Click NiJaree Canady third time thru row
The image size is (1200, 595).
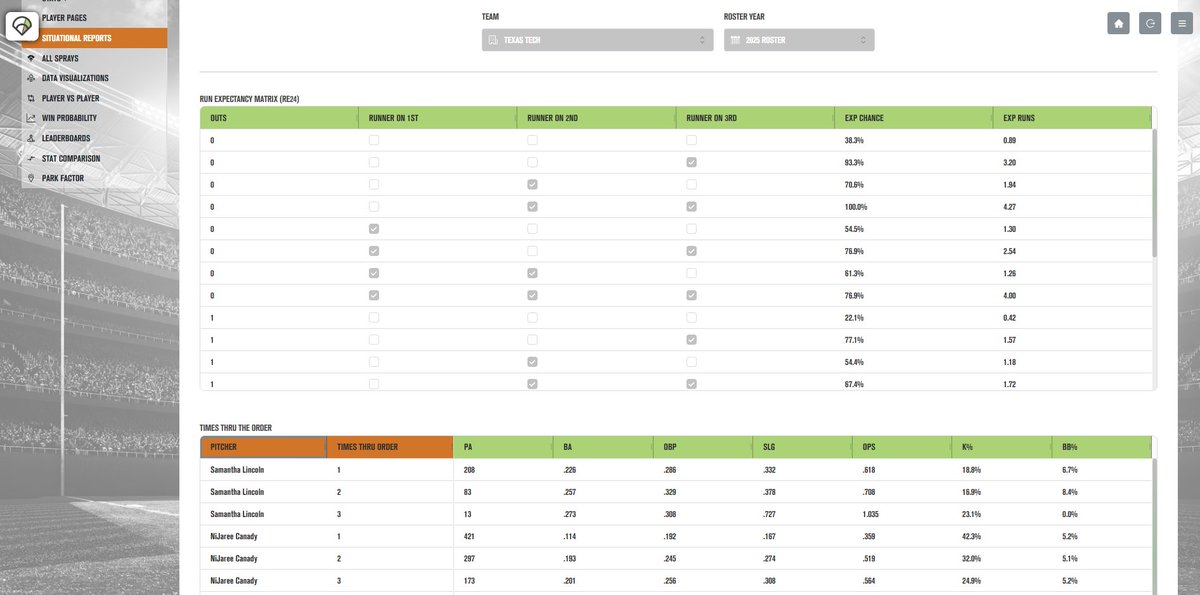[x=676, y=580]
